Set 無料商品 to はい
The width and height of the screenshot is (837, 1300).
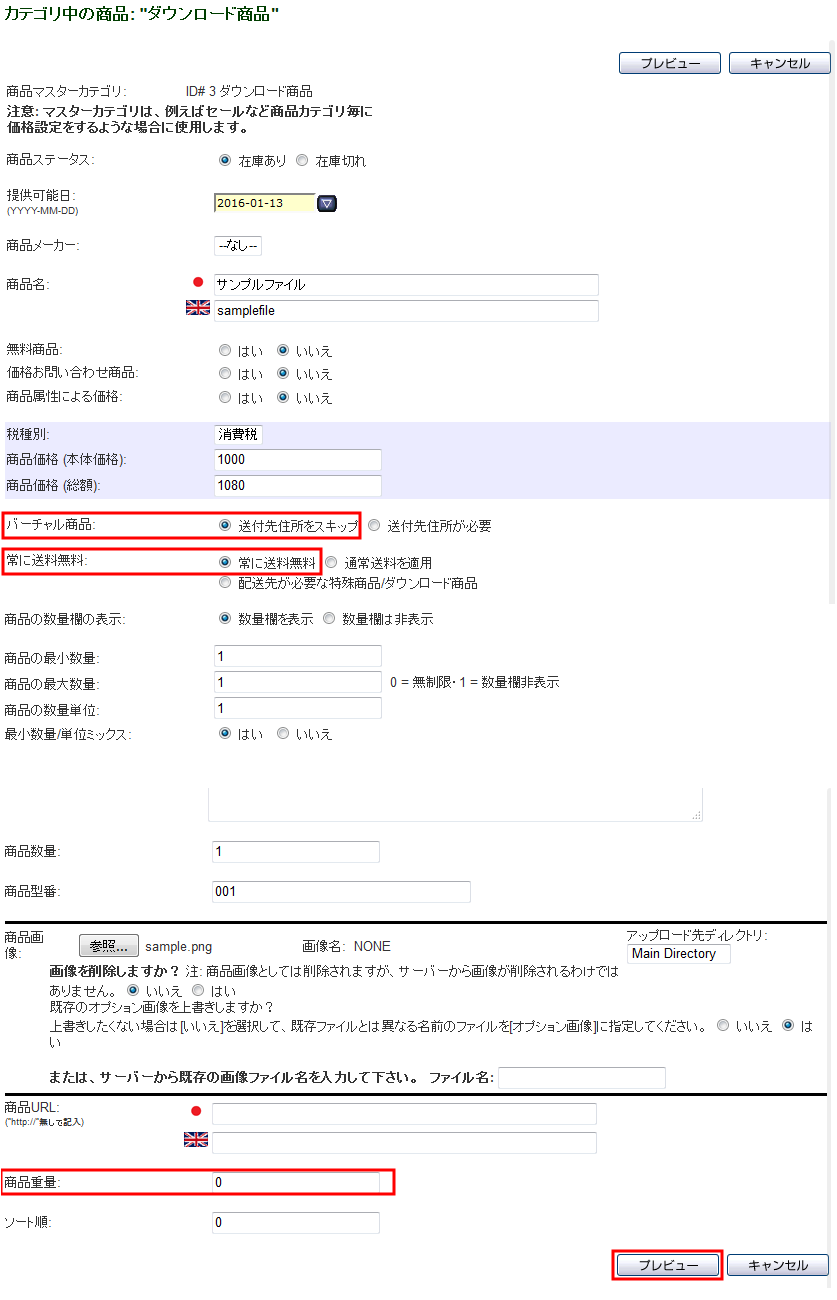[x=225, y=351]
